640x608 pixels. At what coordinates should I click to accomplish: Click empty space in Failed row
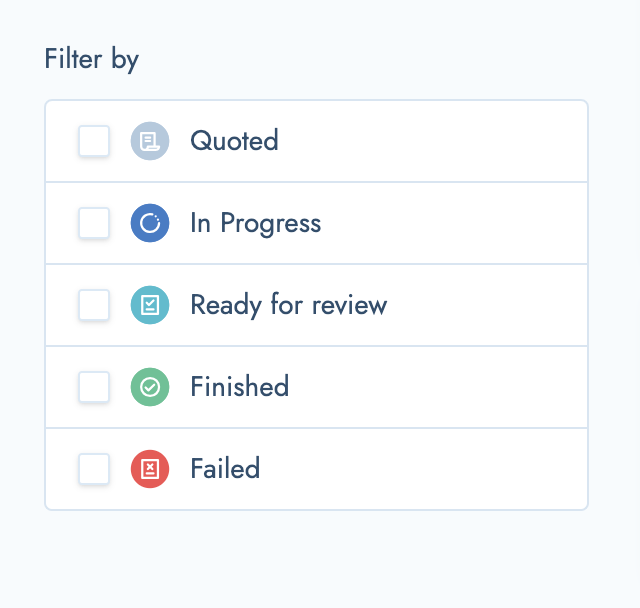click(x=424, y=469)
